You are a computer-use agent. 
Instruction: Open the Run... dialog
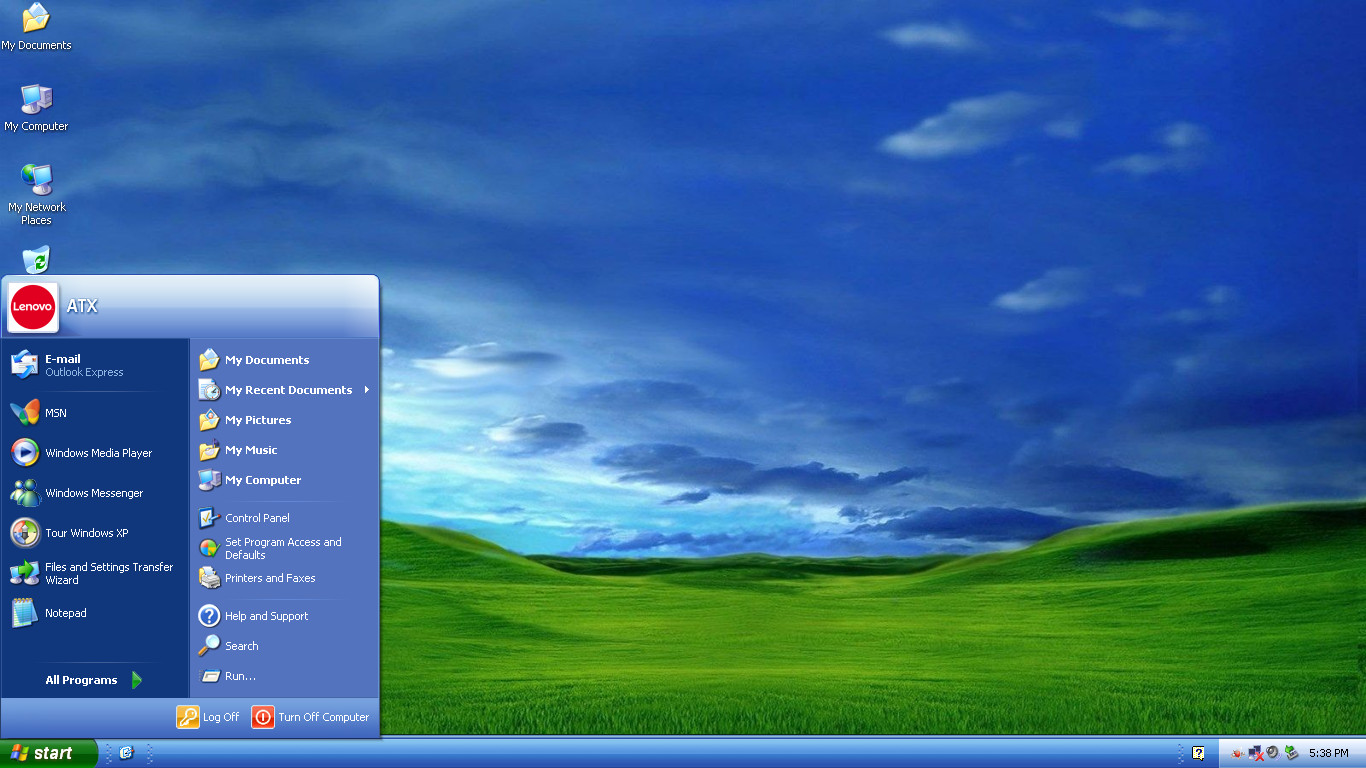284,676
